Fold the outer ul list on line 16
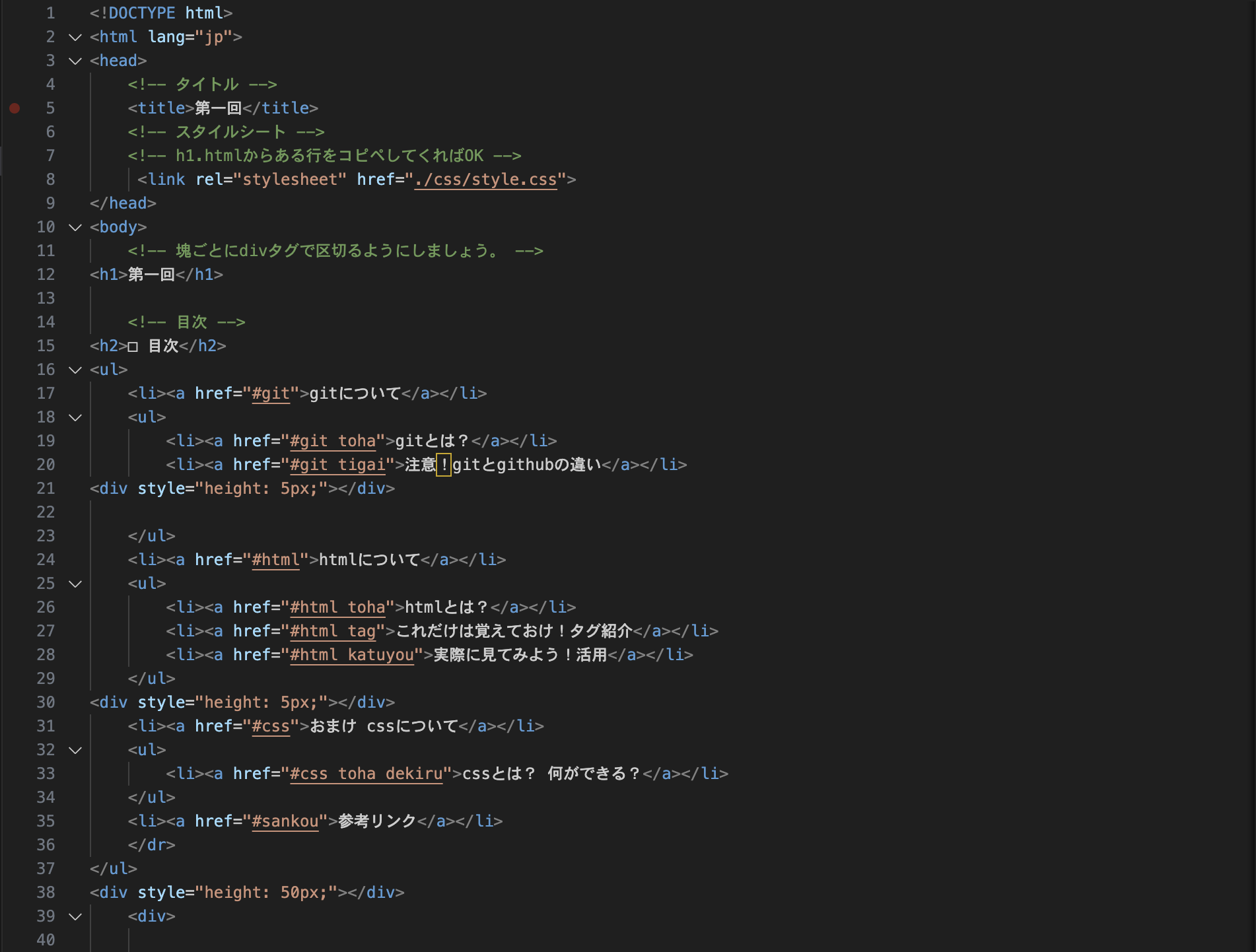Image resolution: width=1256 pixels, height=952 pixels. (75, 370)
